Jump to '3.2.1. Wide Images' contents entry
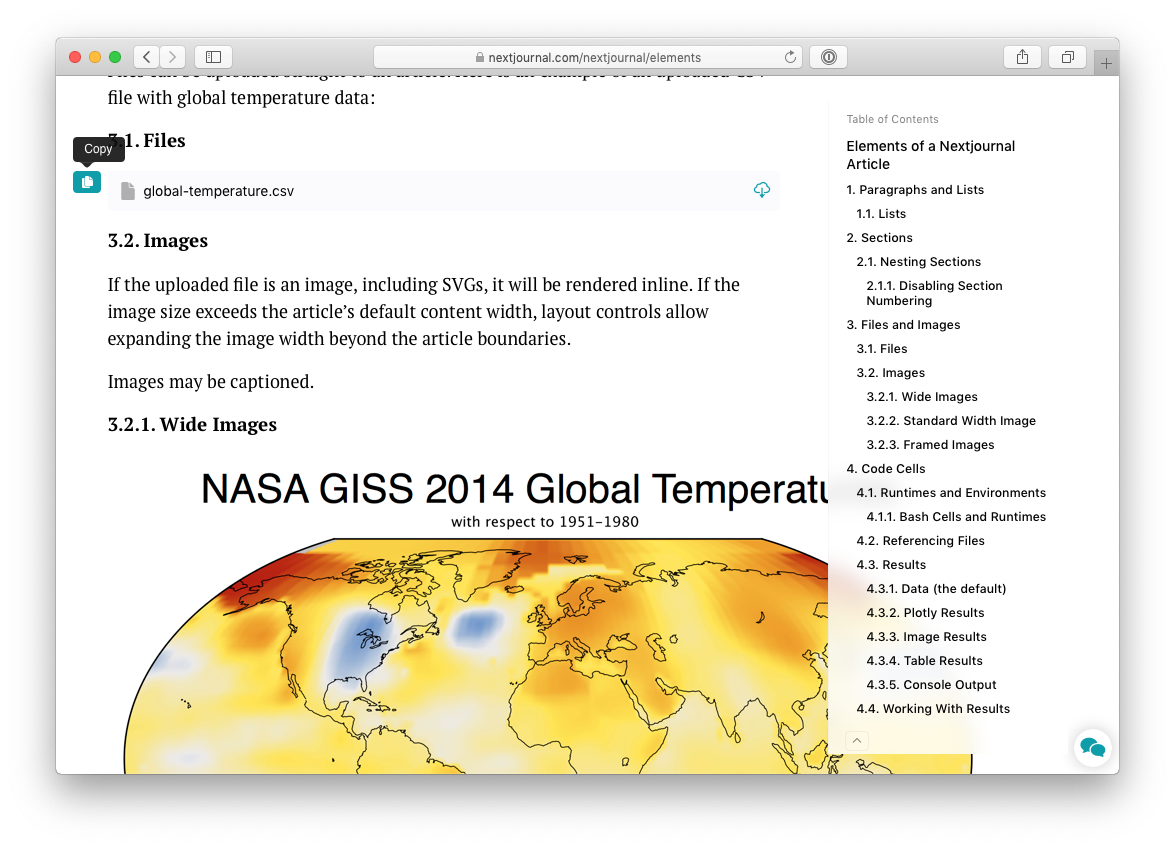 pos(922,396)
